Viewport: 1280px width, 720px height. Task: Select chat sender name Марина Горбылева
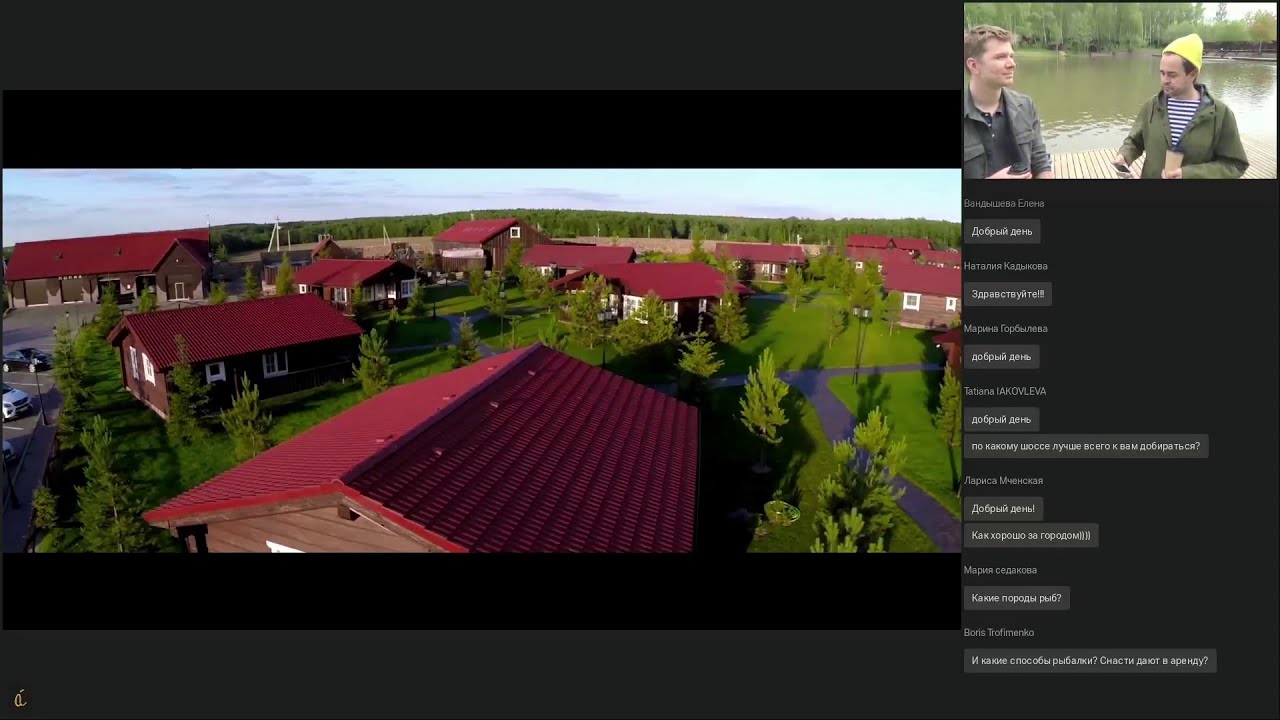[1006, 329]
